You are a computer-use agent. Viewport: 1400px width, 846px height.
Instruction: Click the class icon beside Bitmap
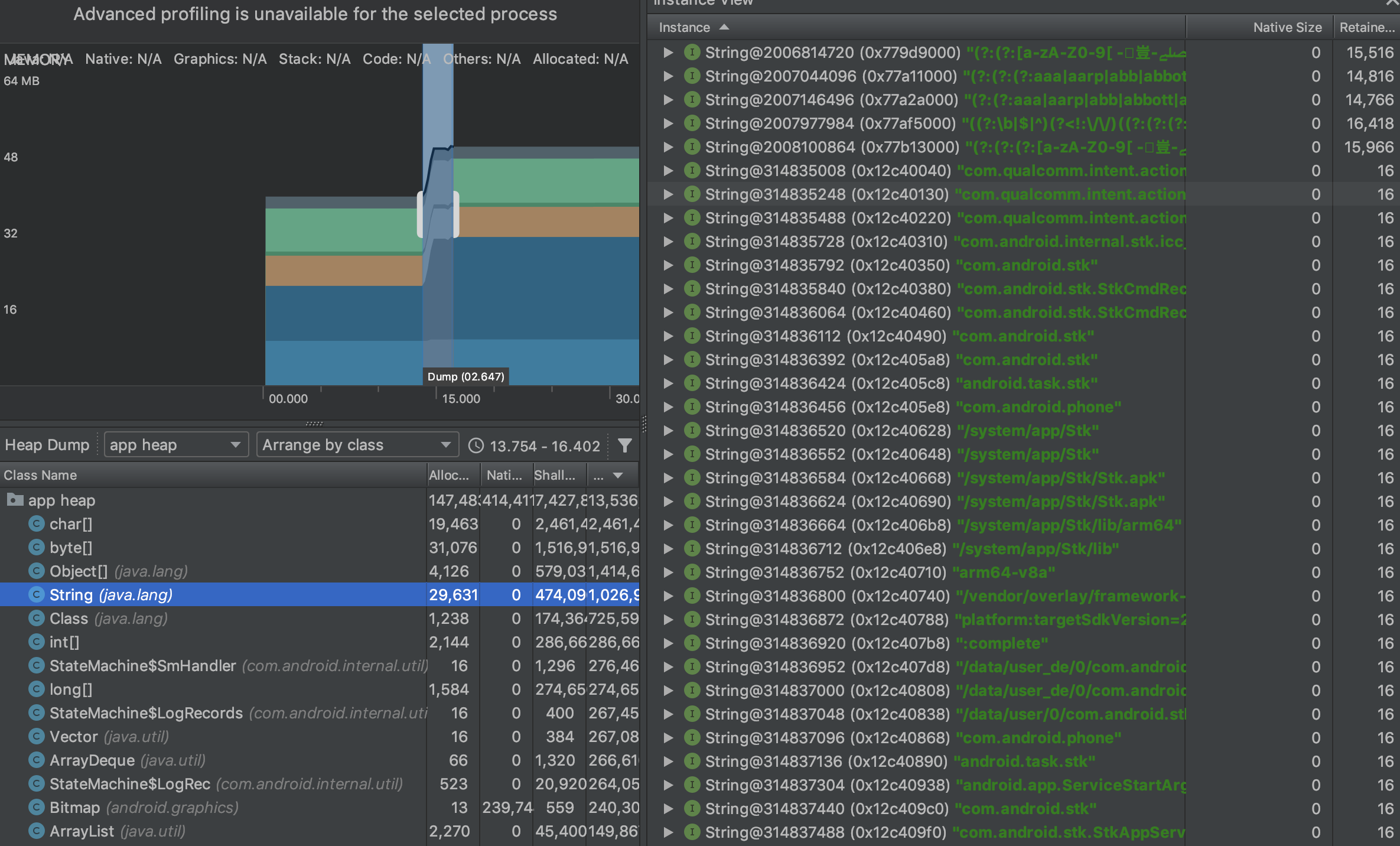[37, 808]
